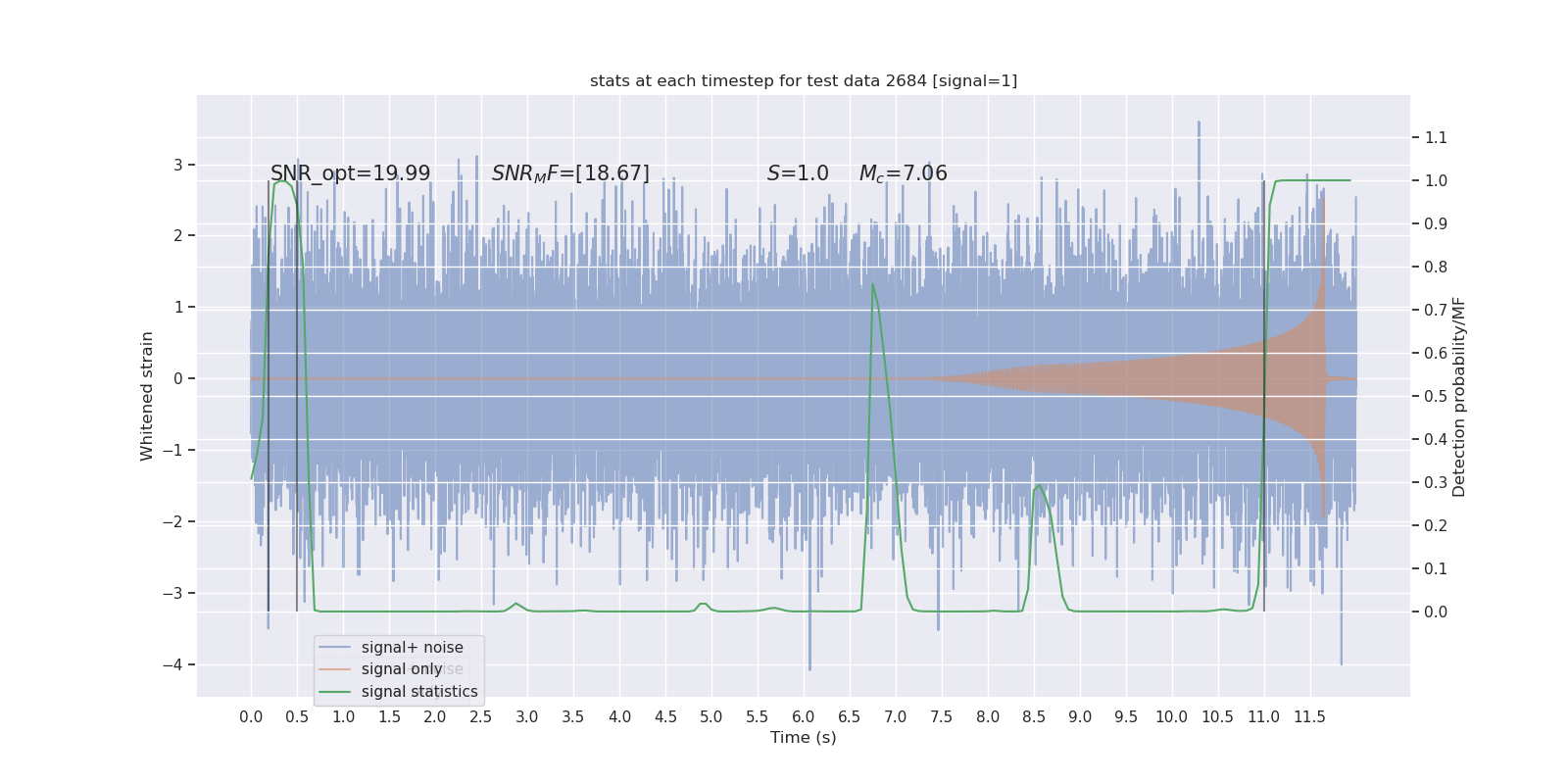Click the green statistics peak near 6.75 s
This screenshot has height=784, width=1568.
(x=872, y=285)
